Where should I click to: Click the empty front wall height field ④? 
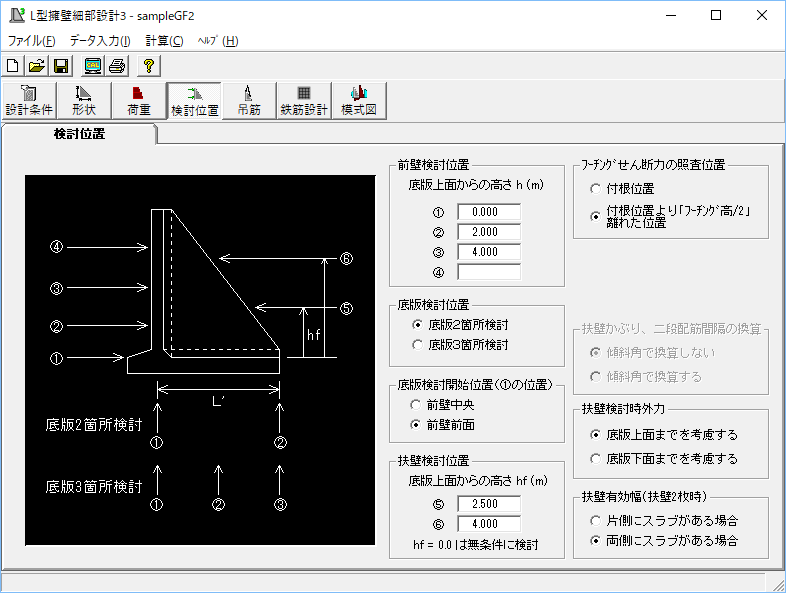tap(489, 272)
